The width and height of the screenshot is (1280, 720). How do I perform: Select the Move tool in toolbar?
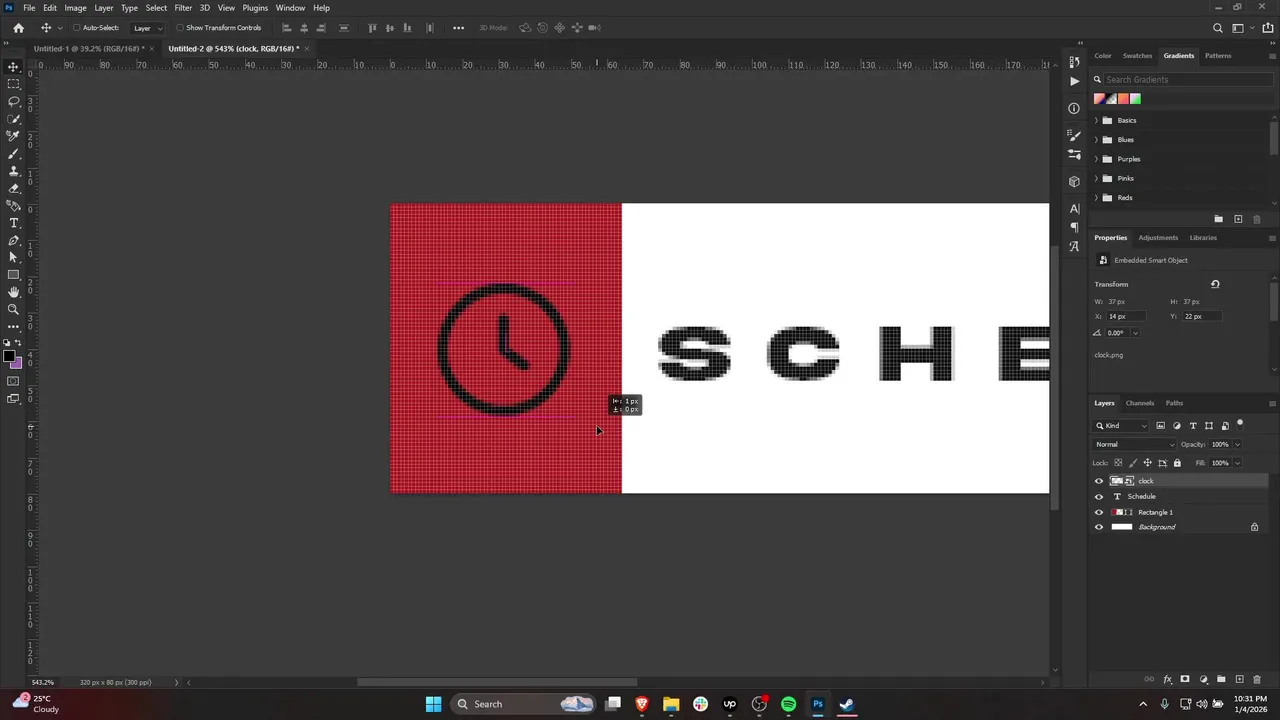[x=13, y=67]
